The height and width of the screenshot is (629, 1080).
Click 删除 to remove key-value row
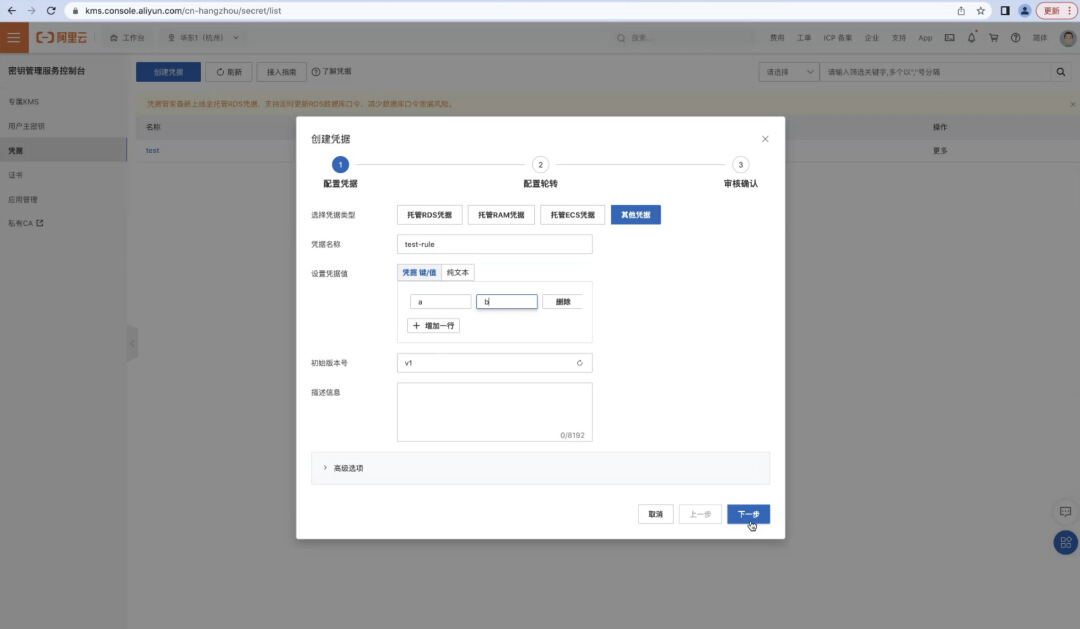click(563, 302)
